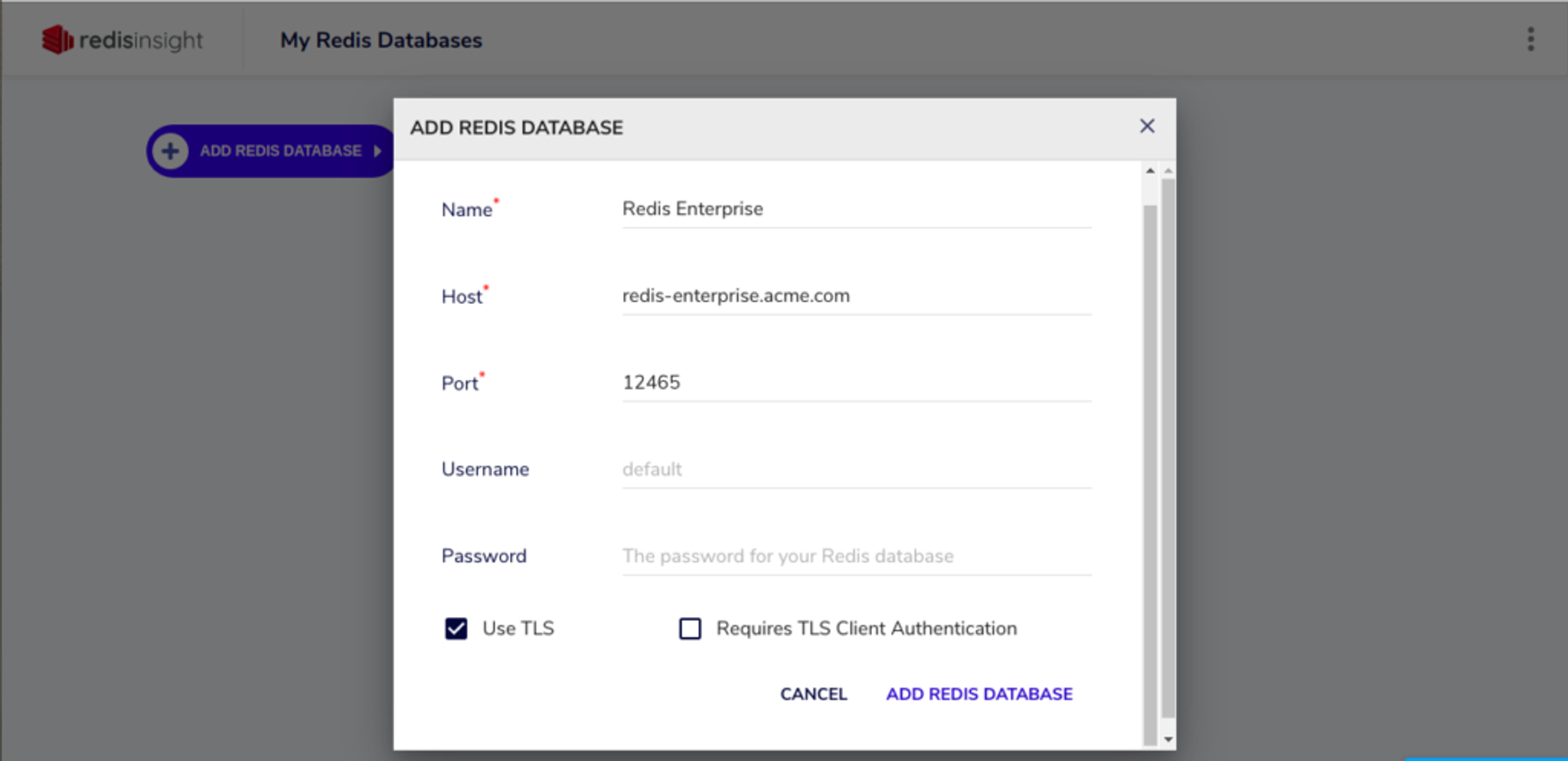Close the Add Redis Database dialog
Screen dimensions: 1568x761
click(x=1146, y=126)
